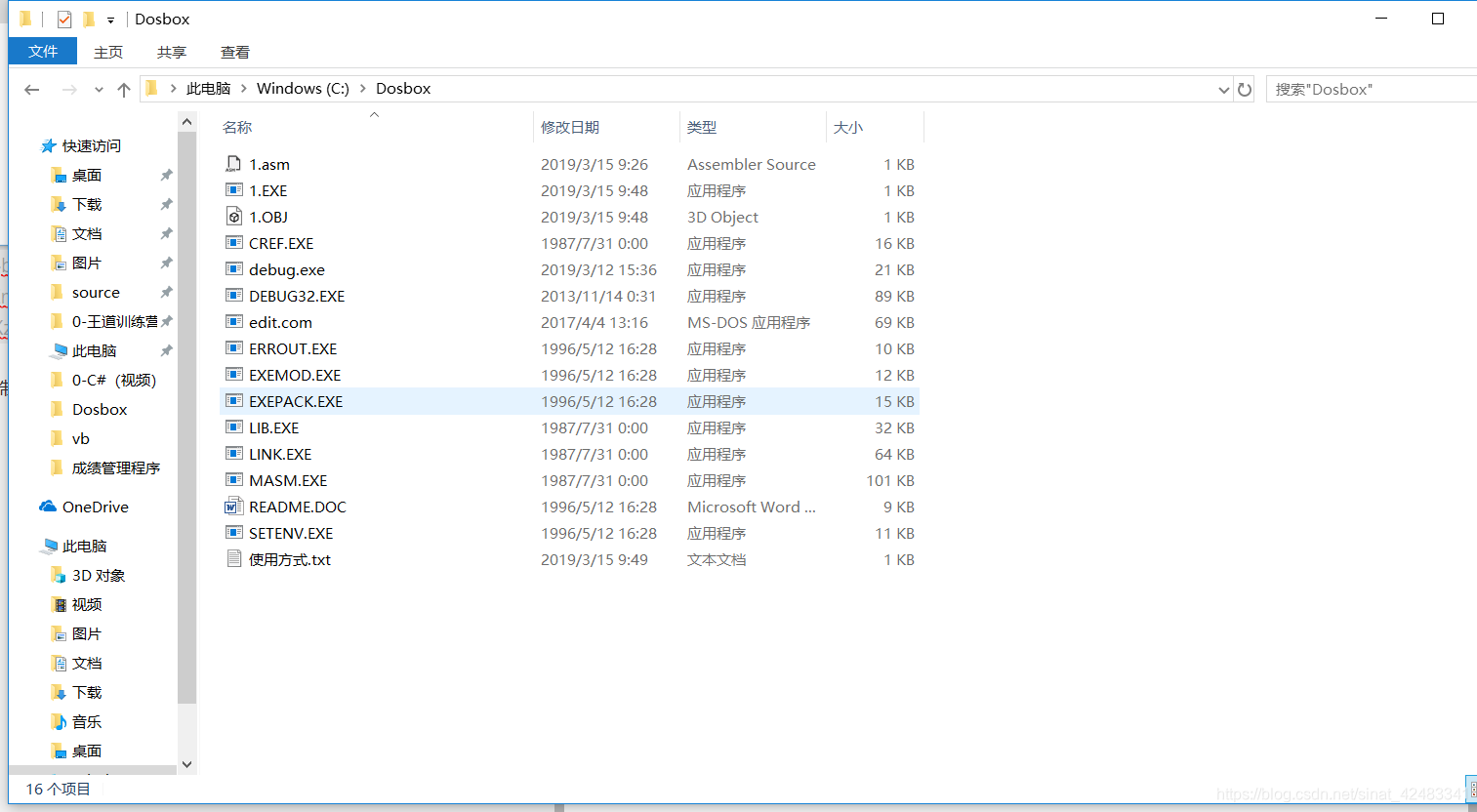Image resolution: width=1477 pixels, height=812 pixels.
Task: Click the properties checkmark in quick access toolbar
Action: 64,20
